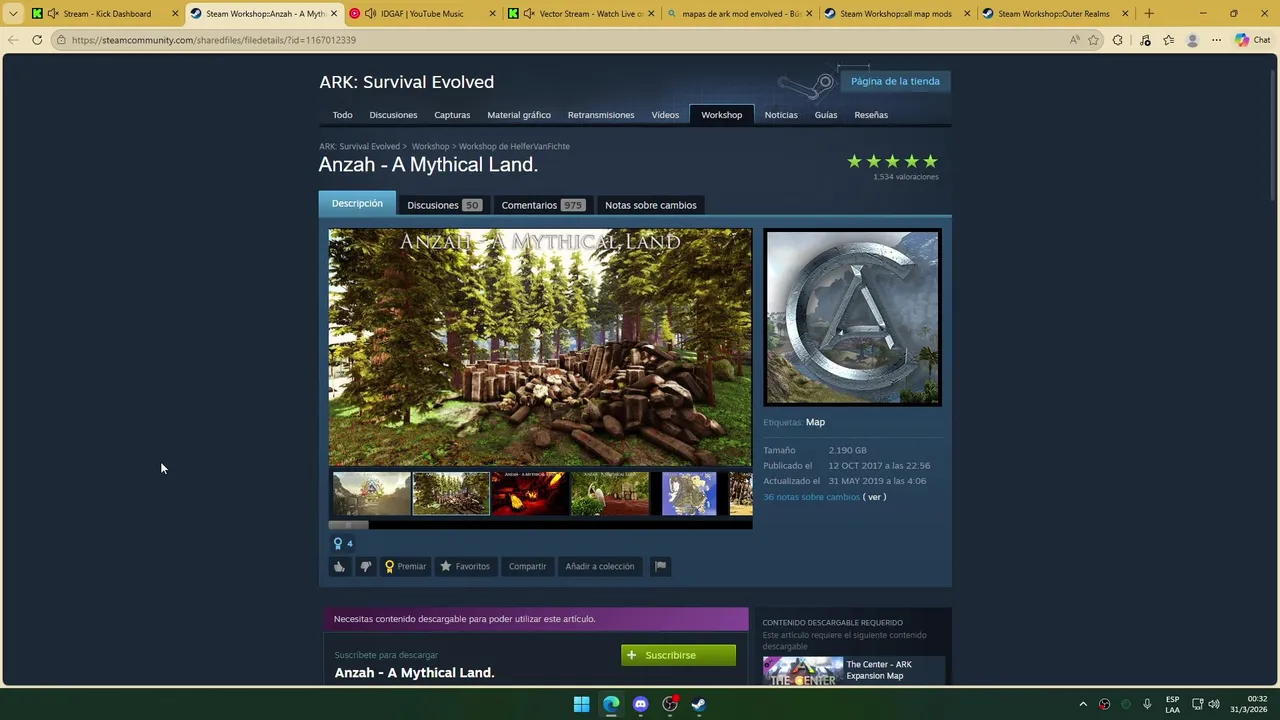Select map overview thumbnail
This screenshot has width=1280, height=720.
click(x=689, y=494)
